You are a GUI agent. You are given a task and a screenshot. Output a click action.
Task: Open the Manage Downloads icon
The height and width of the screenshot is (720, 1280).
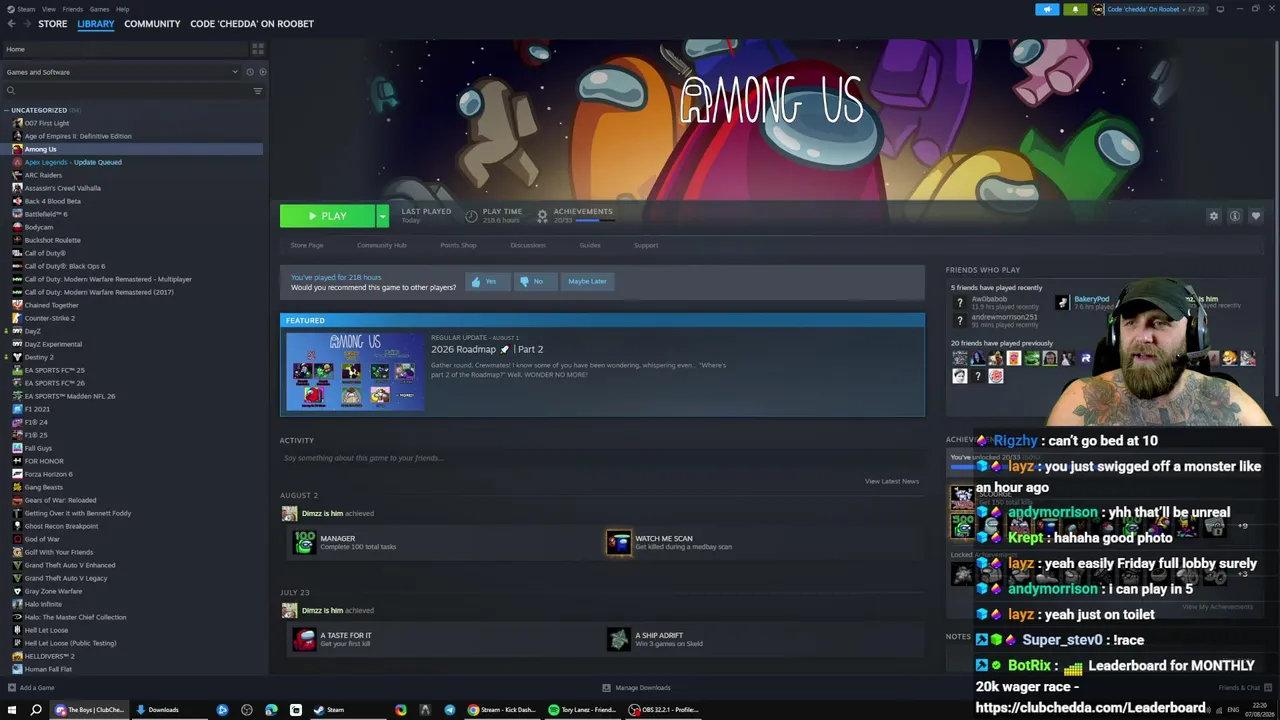click(x=606, y=688)
